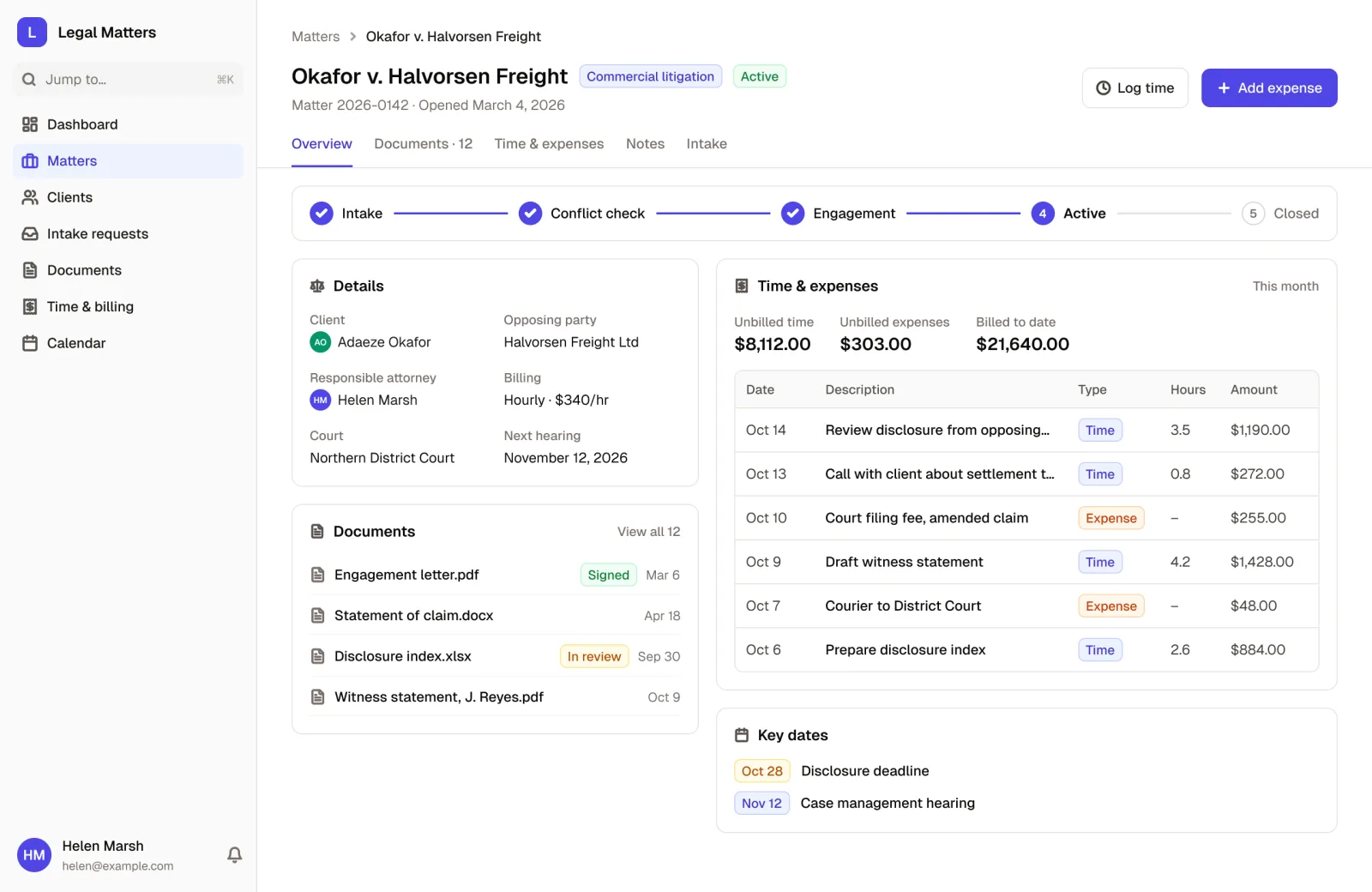This screenshot has width=1372, height=892.
Task: Click file icon for Statement of claim.docx
Action: [317, 616]
